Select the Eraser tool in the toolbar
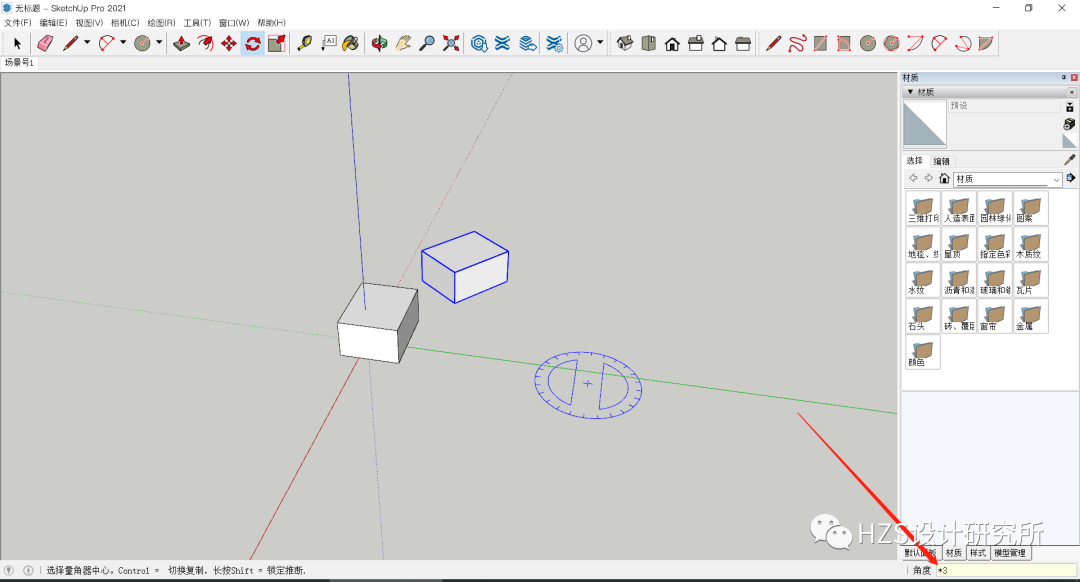1080x582 pixels. (x=44, y=43)
